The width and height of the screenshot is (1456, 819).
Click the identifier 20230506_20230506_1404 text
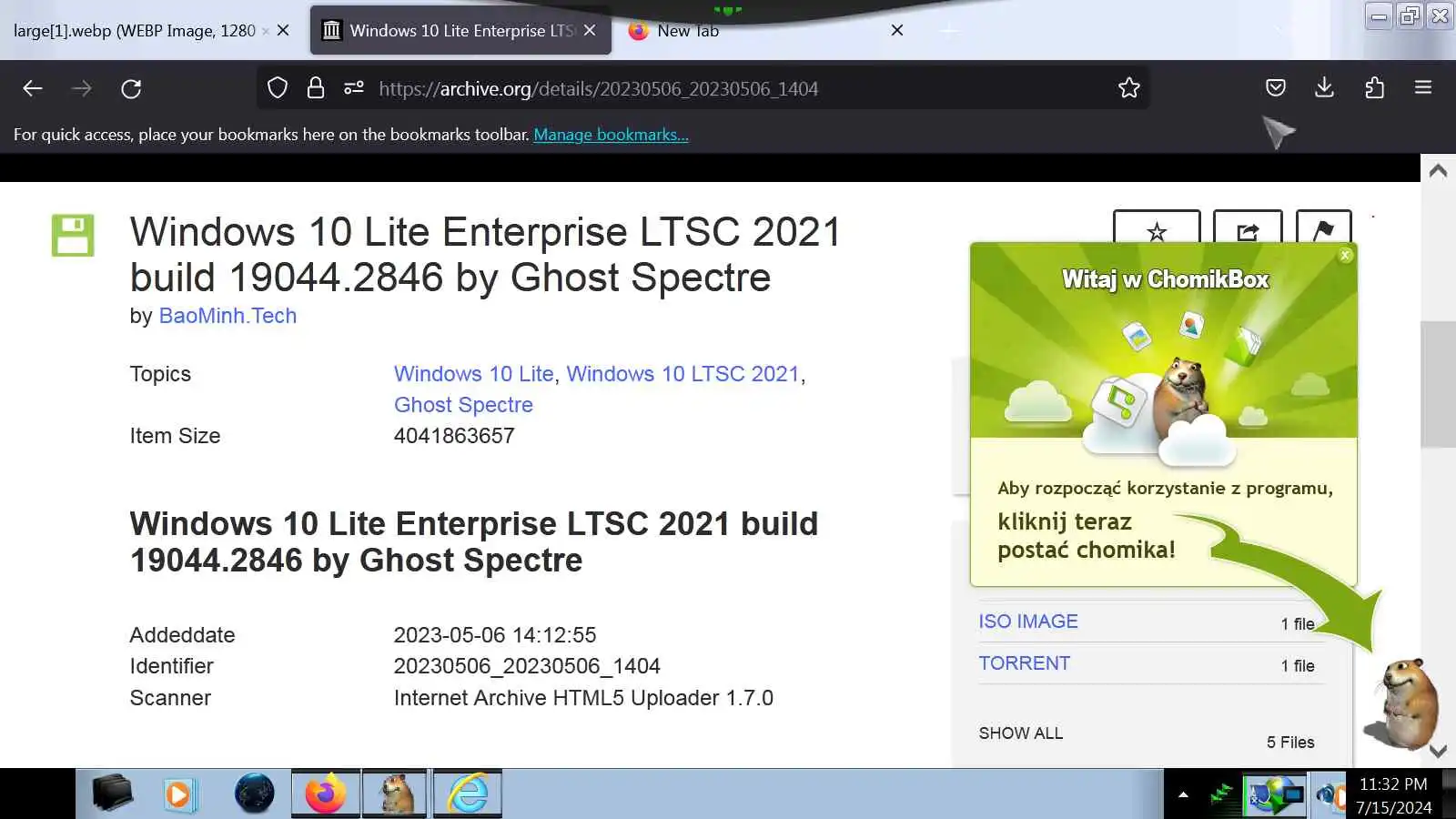[527, 666]
